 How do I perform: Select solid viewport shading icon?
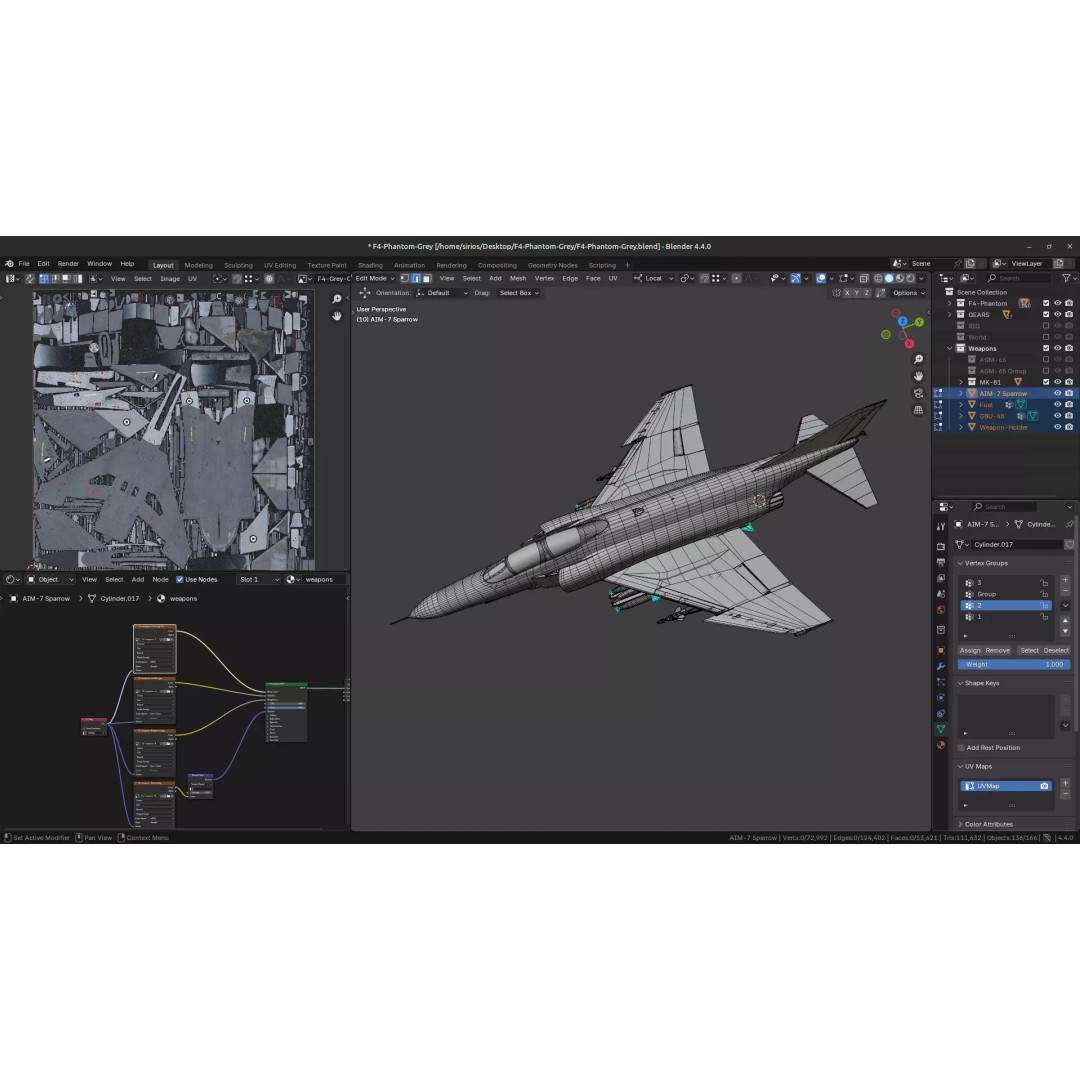coord(889,278)
